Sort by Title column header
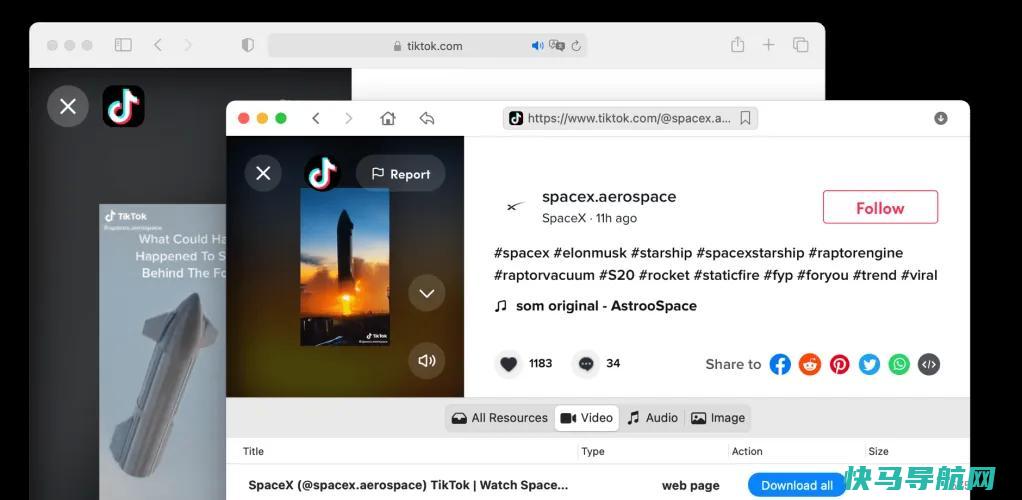1022x500 pixels. (254, 451)
